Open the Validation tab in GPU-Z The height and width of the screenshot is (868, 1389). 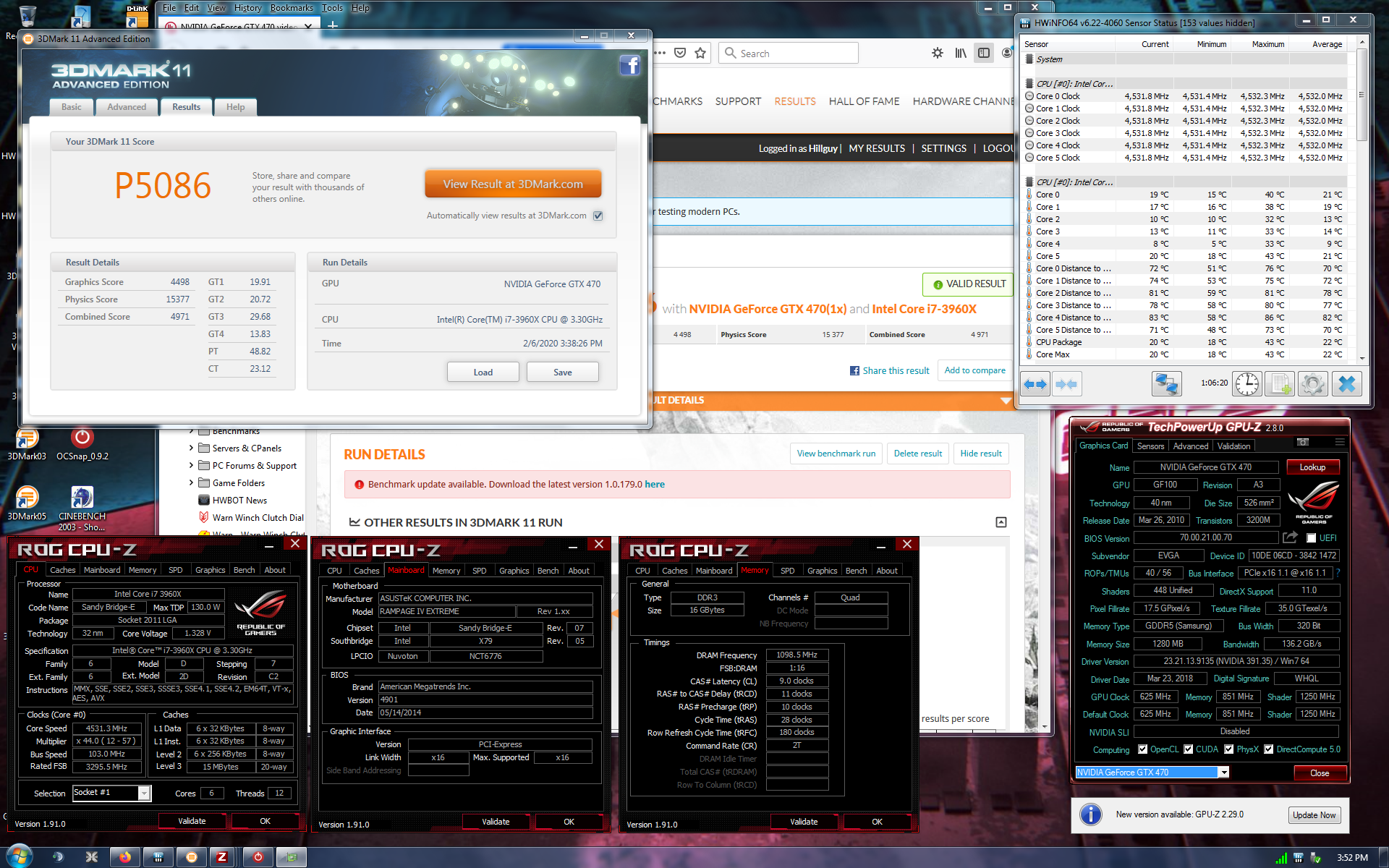(1233, 446)
